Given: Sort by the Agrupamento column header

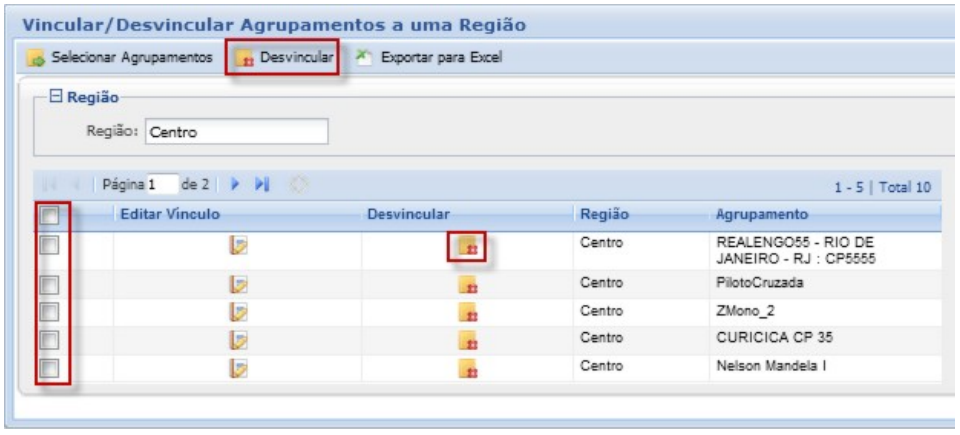Looking at the screenshot, I should 761,214.
